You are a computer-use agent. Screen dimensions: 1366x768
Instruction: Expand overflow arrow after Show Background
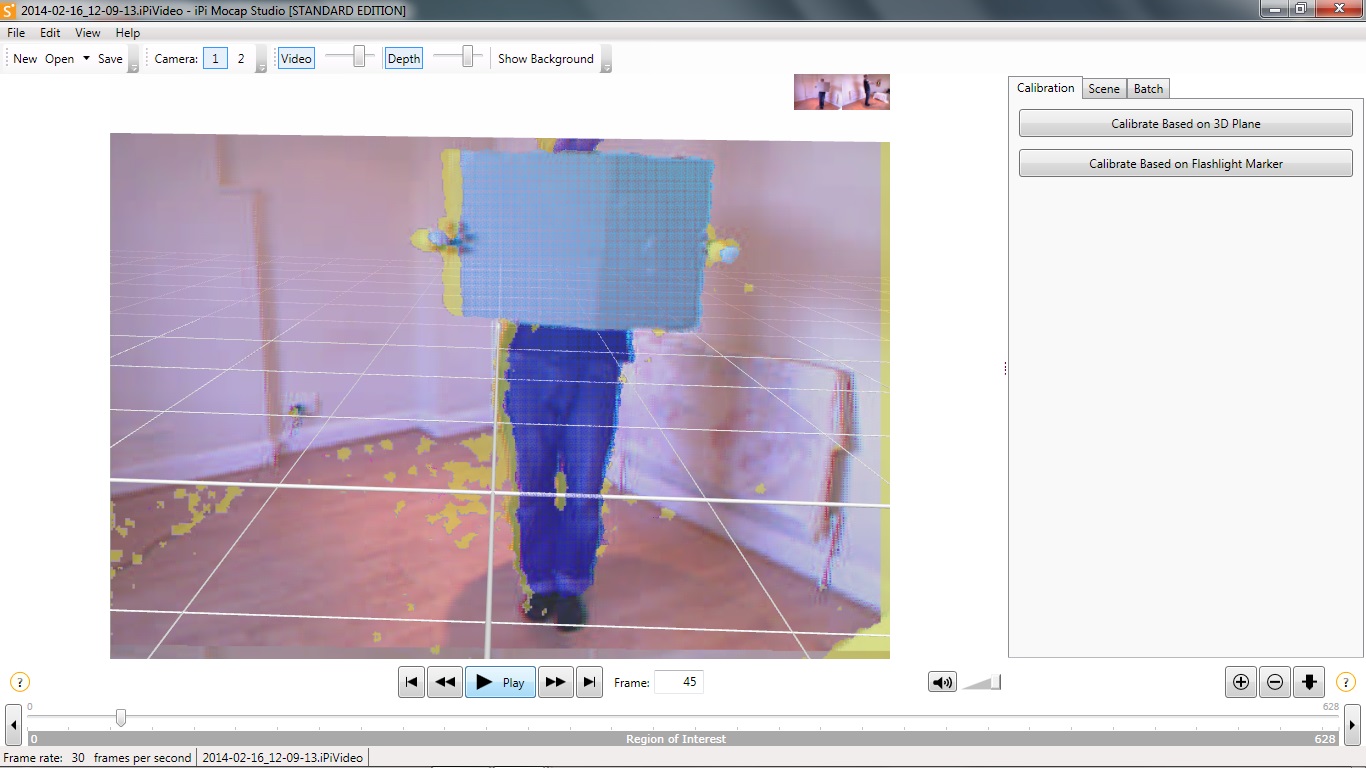point(606,60)
